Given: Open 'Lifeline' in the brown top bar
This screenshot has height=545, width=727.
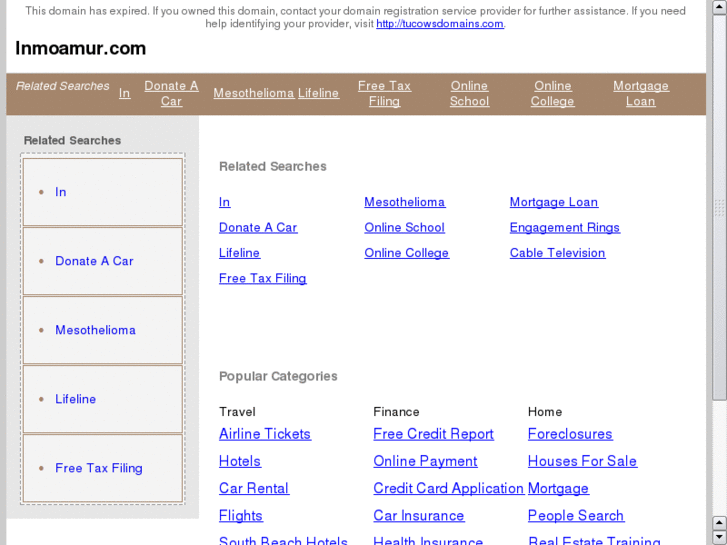Looking at the screenshot, I should 318,93.
